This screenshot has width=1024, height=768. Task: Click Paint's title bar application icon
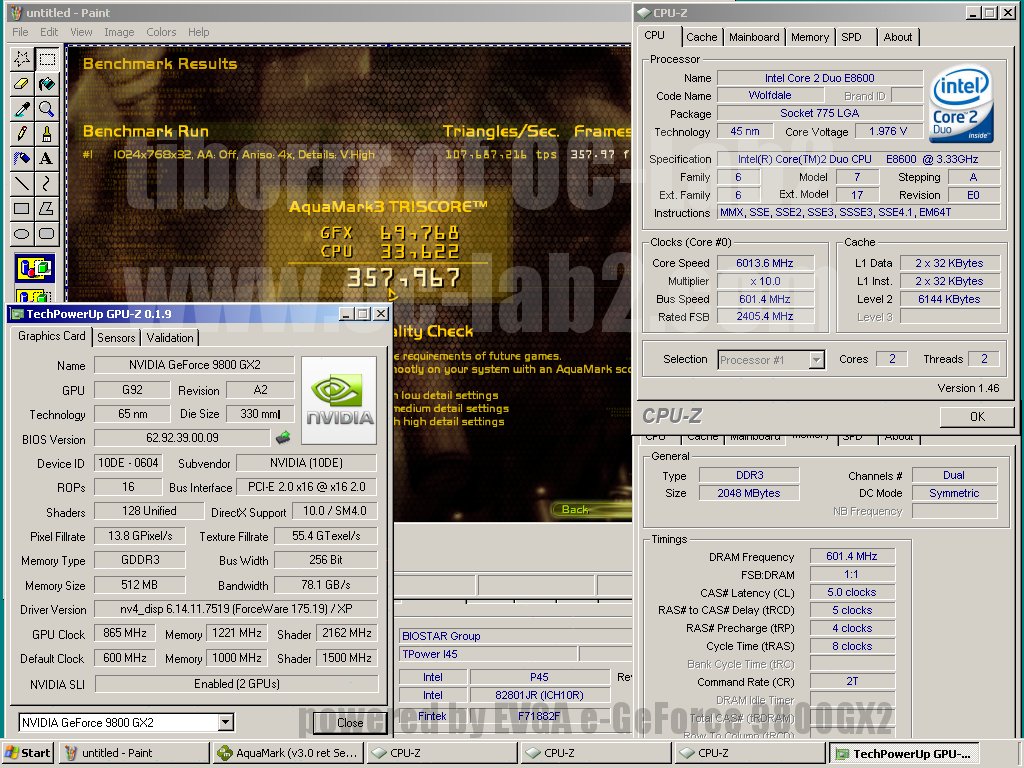16,12
